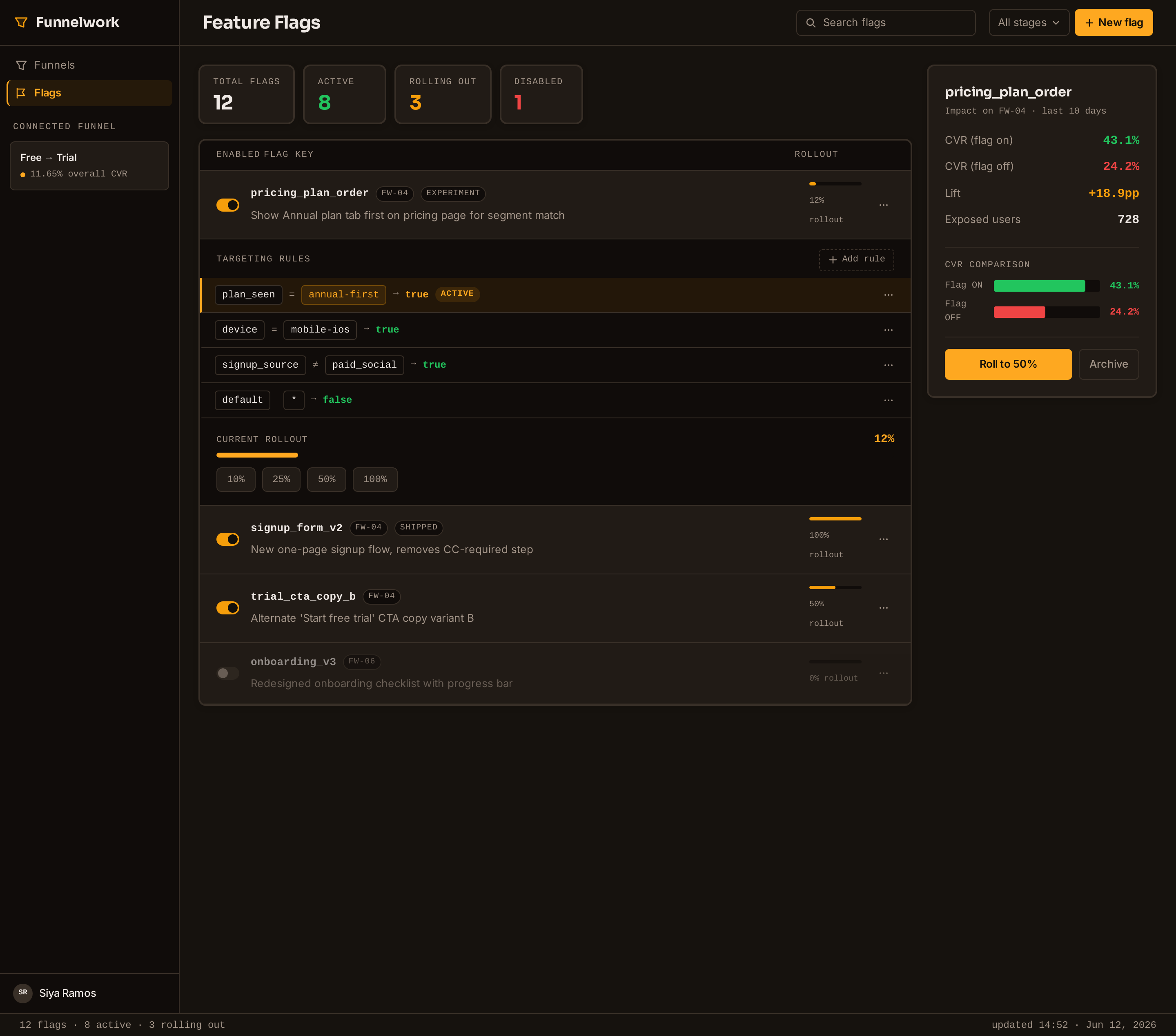The image size is (1176, 1036).
Task: Open more options for trial_cta_copy_b flag
Action: (883, 608)
